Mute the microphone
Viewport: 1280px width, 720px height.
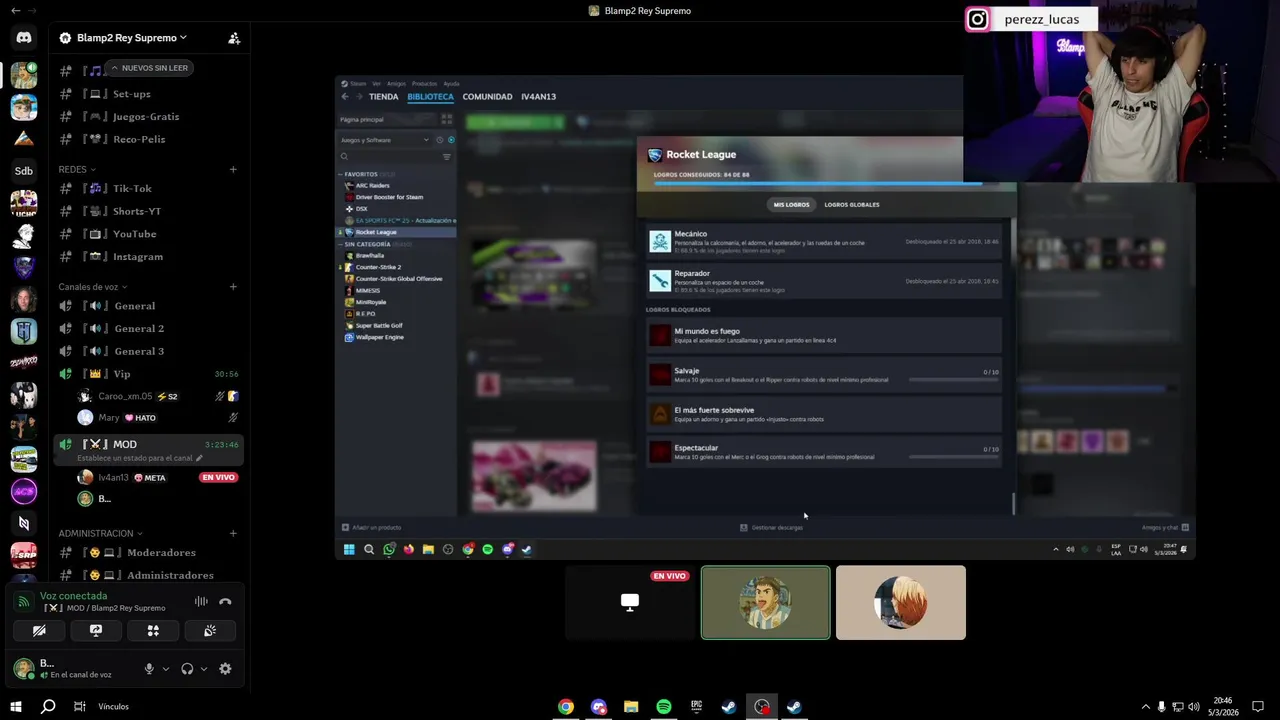tap(149, 669)
